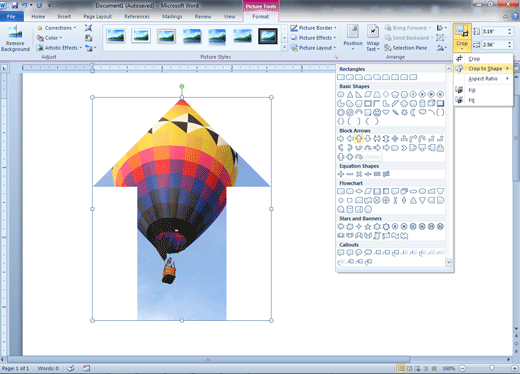Viewport: 520px width, 374px height.
Task: Choose Fill in the crop menu
Action: tap(483, 90)
